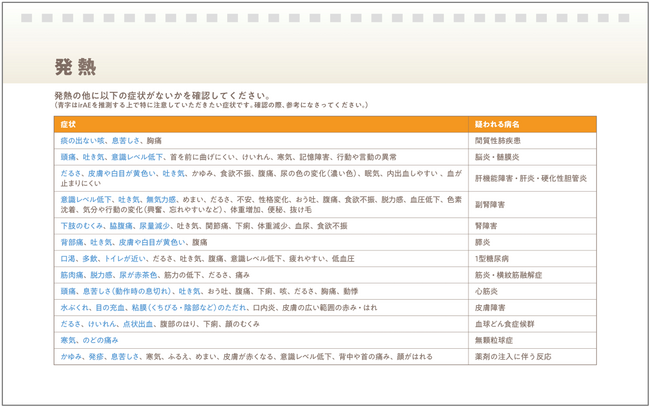Select the cell '脳炎・髄膜炎'
Screen dimensions: 650x407
click(x=532, y=157)
